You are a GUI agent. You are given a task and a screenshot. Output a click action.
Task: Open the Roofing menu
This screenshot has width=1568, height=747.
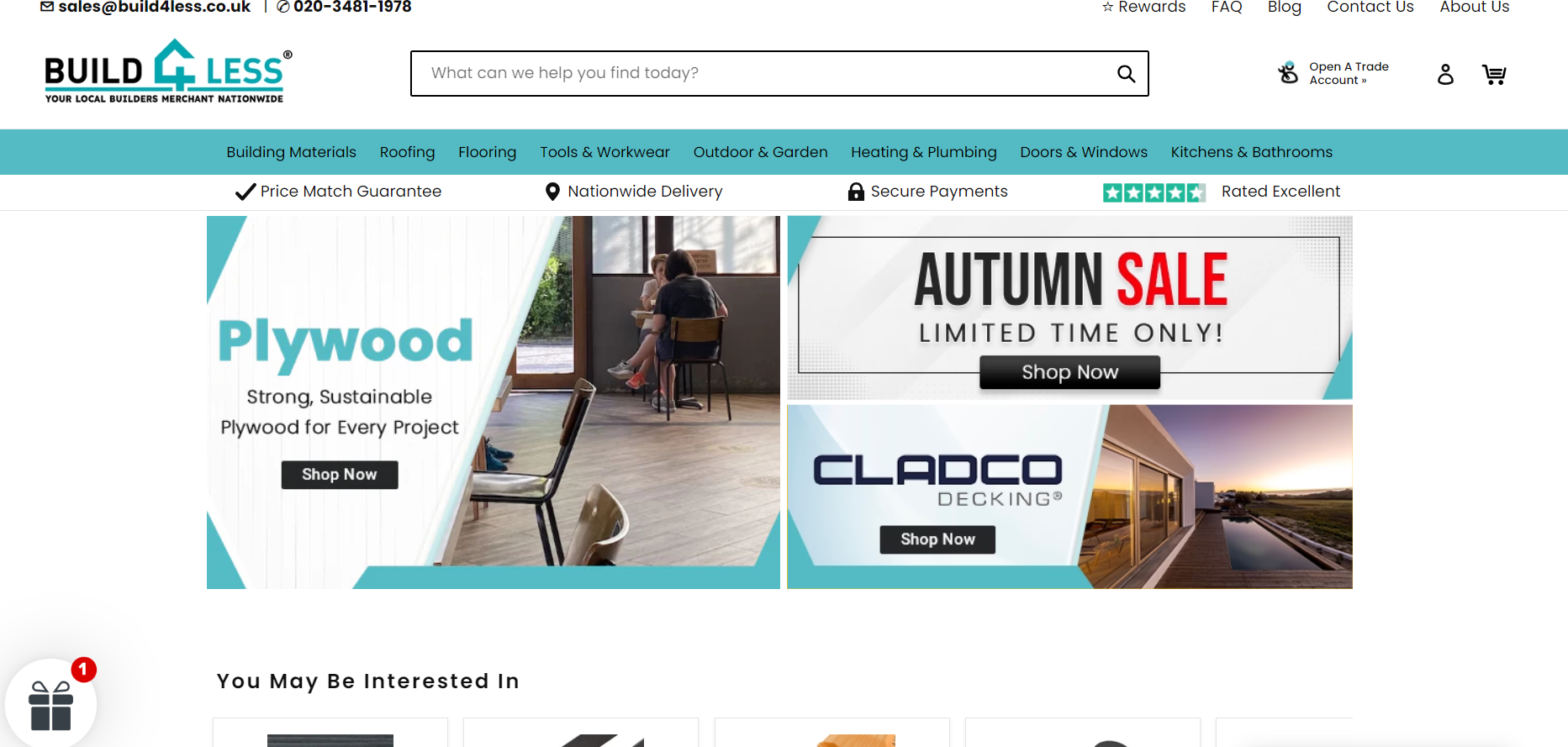pos(407,152)
